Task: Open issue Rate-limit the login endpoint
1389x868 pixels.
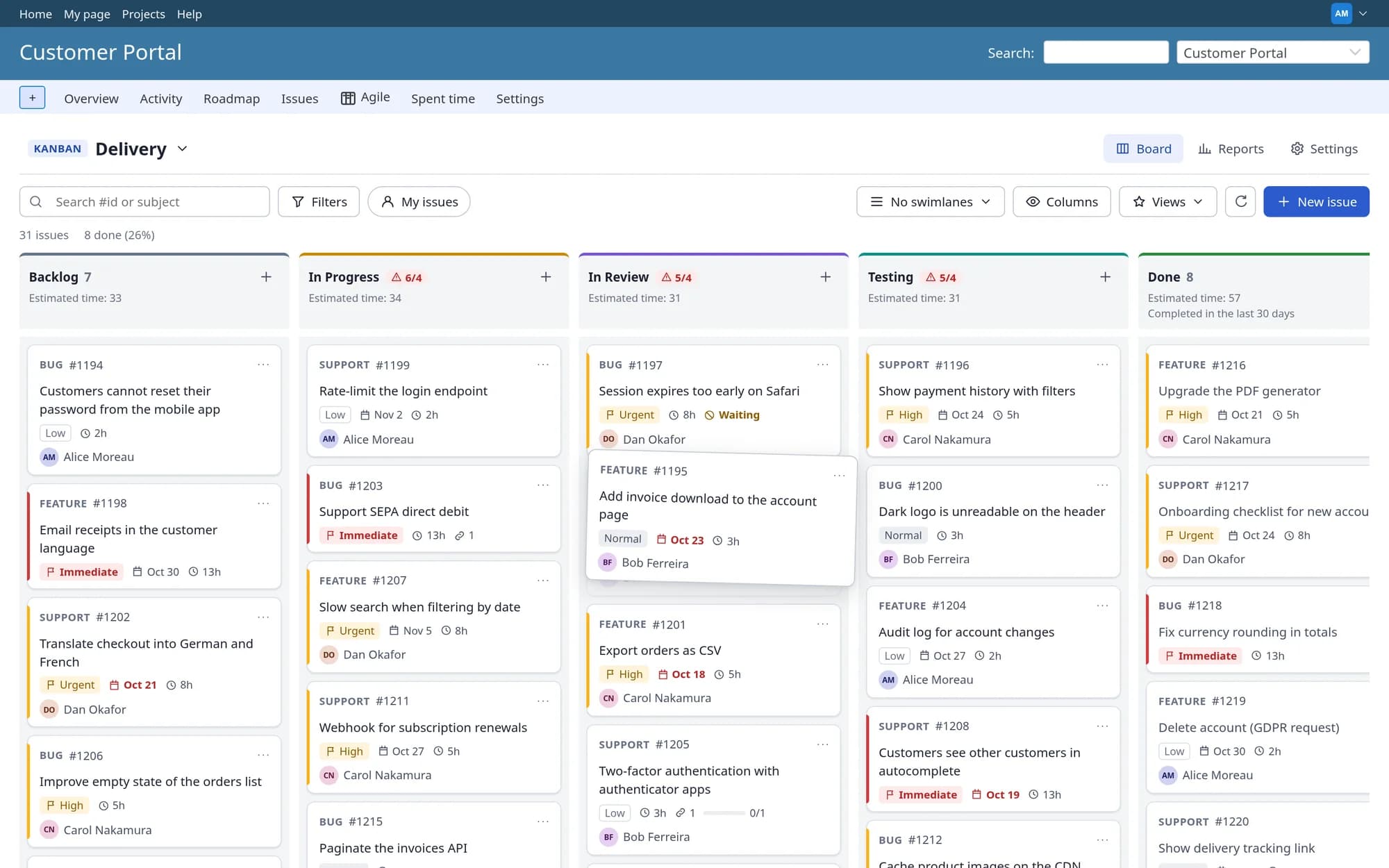Action: [403, 391]
